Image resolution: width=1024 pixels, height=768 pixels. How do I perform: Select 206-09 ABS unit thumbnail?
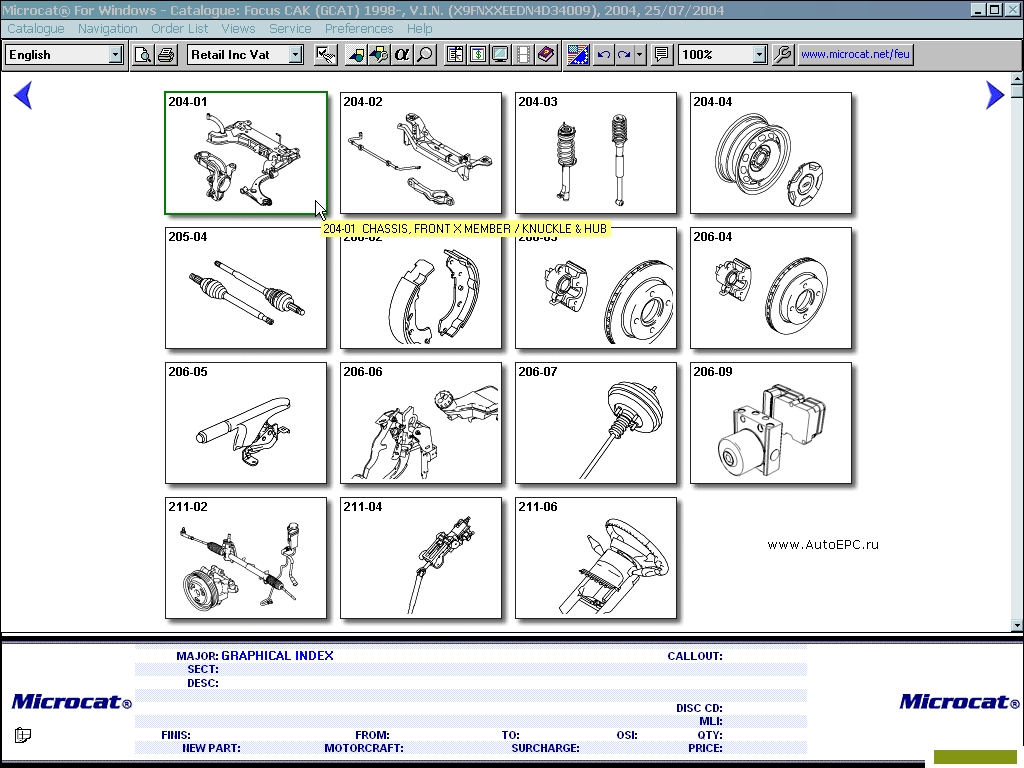click(x=771, y=423)
